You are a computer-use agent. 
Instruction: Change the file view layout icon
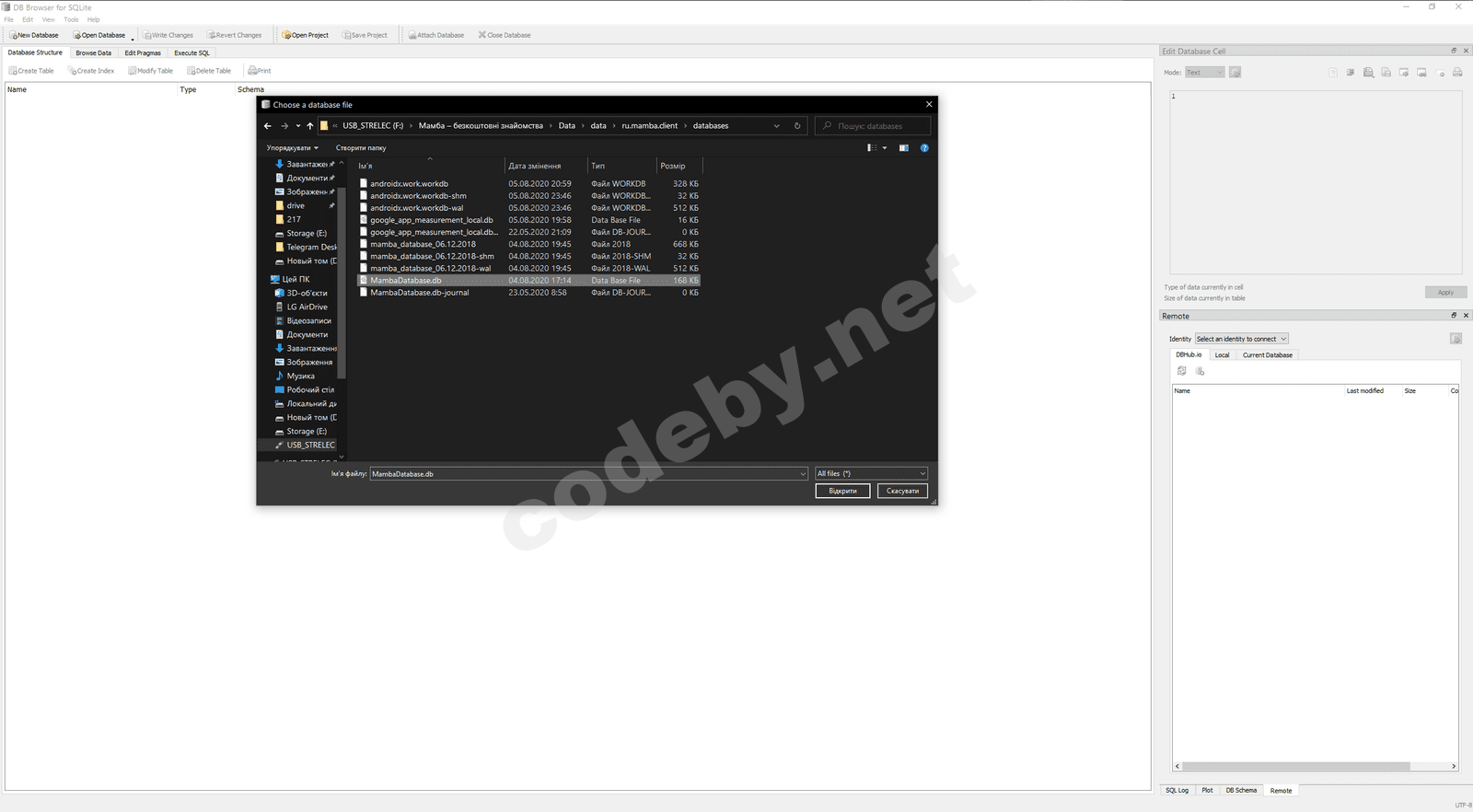pos(872,148)
